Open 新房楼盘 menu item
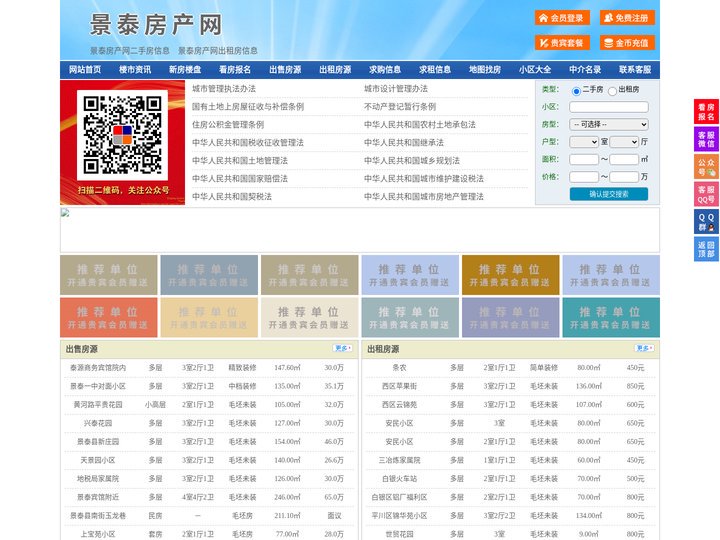 (185, 70)
